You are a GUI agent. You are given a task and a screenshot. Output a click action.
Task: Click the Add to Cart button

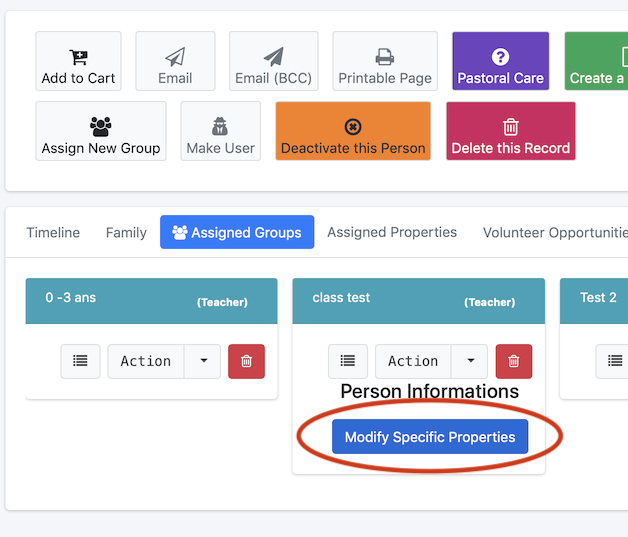(x=78, y=61)
